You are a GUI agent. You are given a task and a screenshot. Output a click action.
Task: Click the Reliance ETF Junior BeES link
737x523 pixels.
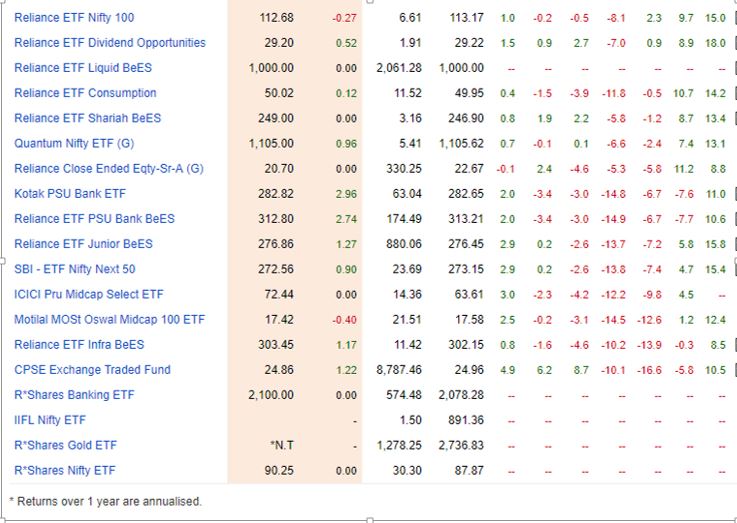click(83, 244)
